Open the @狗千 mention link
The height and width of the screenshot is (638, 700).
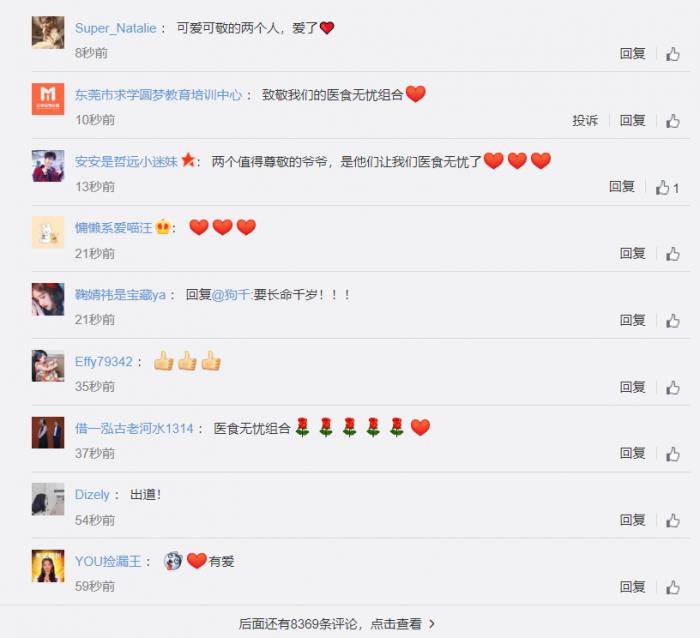click(x=232, y=295)
